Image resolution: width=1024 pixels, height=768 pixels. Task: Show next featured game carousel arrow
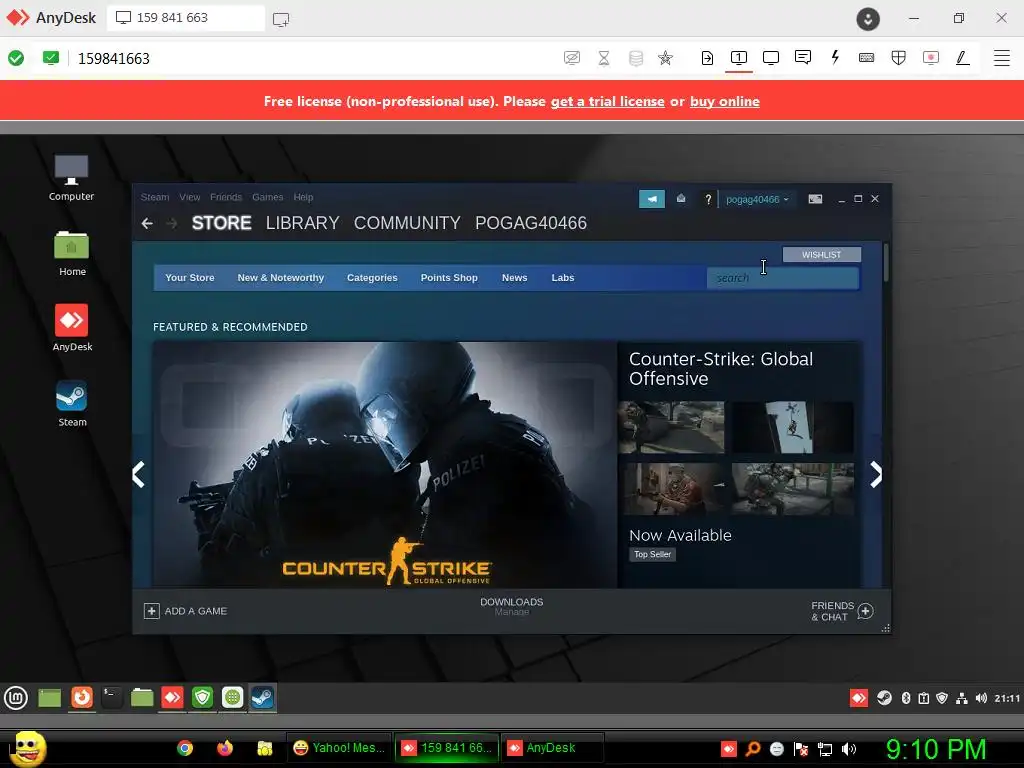[876, 475]
